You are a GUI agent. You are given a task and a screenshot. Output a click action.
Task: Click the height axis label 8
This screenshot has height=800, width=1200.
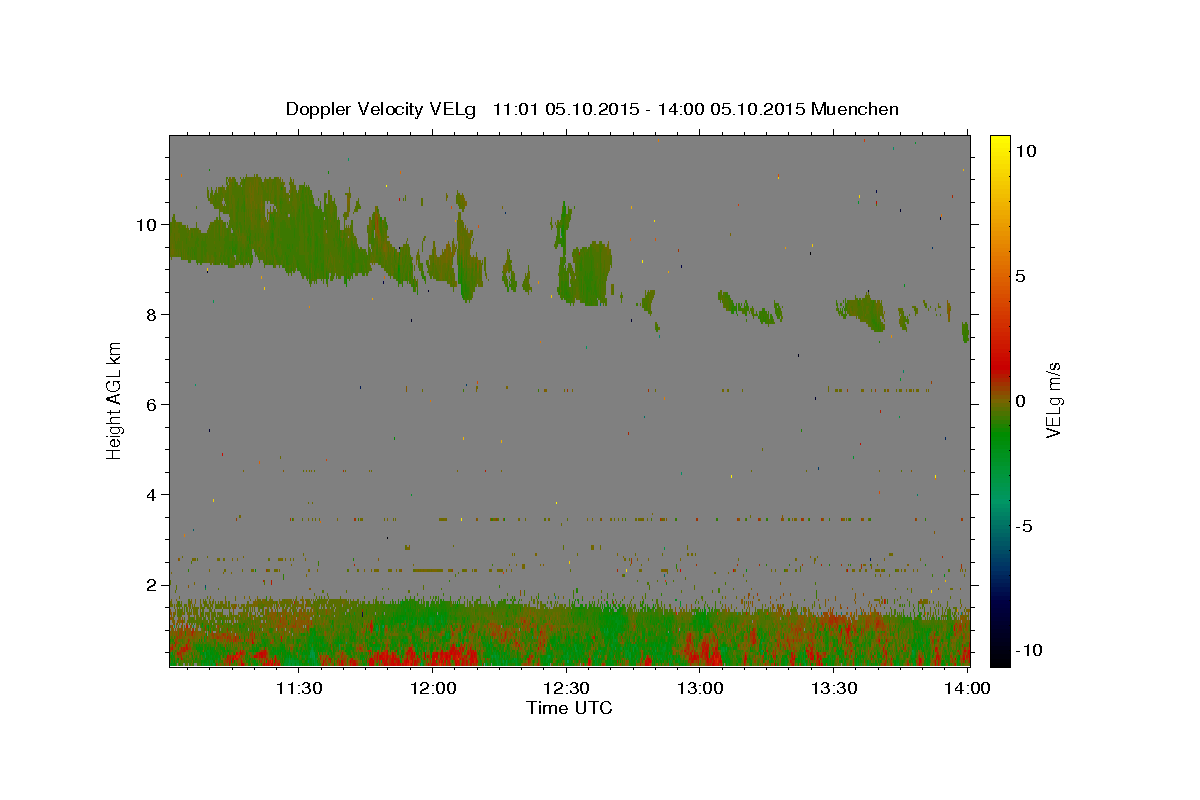pyautogui.click(x=151, y=314)
